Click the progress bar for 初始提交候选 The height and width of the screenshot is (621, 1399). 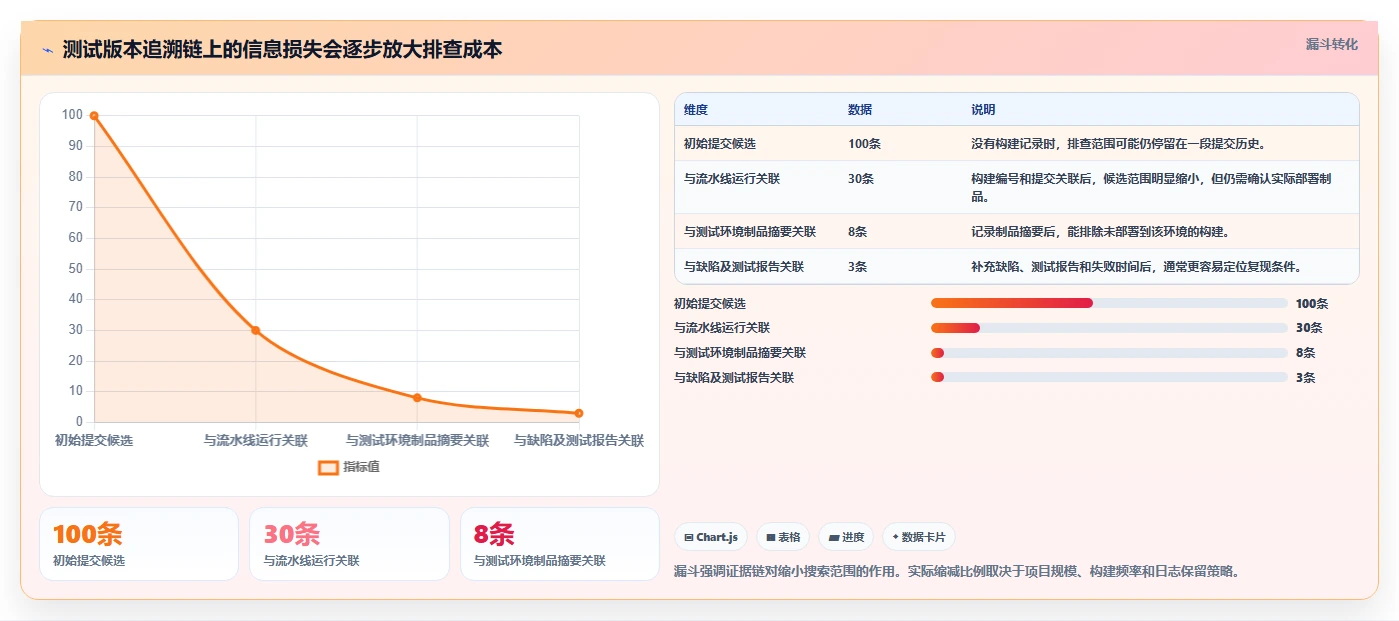1109,303
